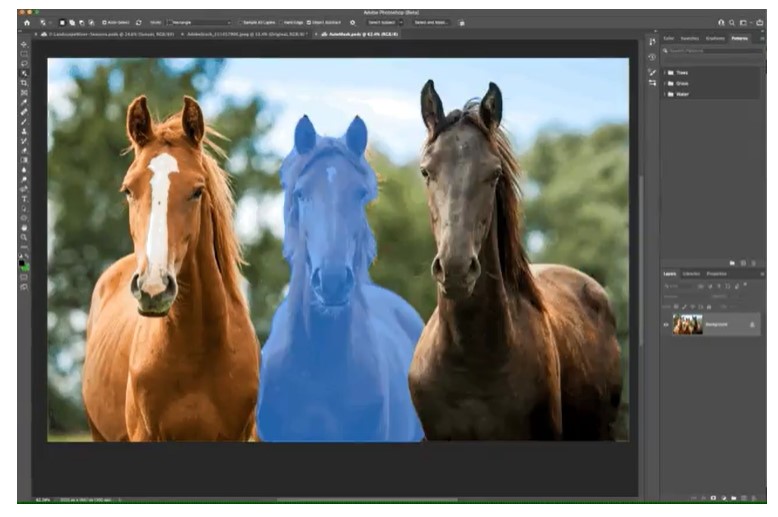Switch to the Color panel tab
Screen dimensions: 778x517
[669, 38]
